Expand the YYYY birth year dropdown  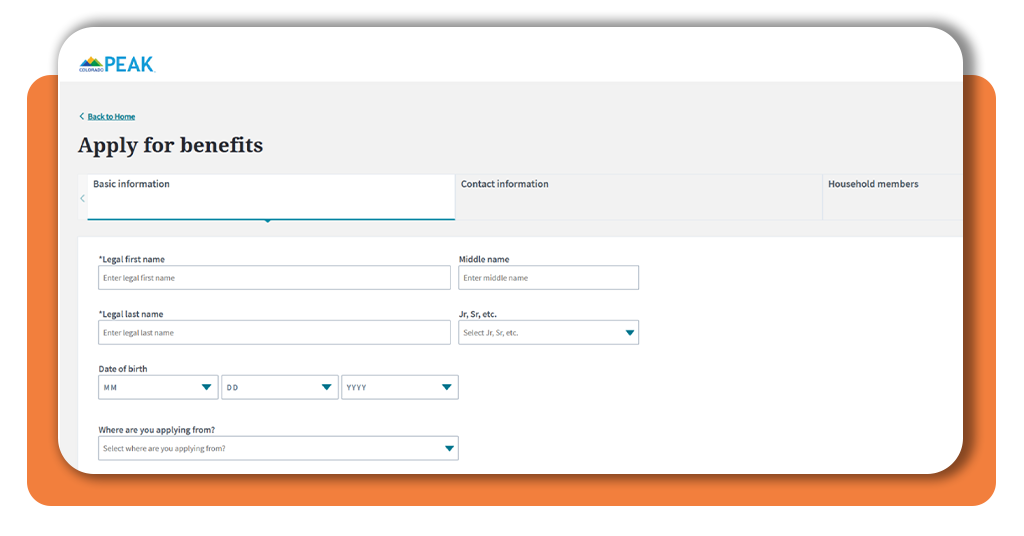(400, 387)
